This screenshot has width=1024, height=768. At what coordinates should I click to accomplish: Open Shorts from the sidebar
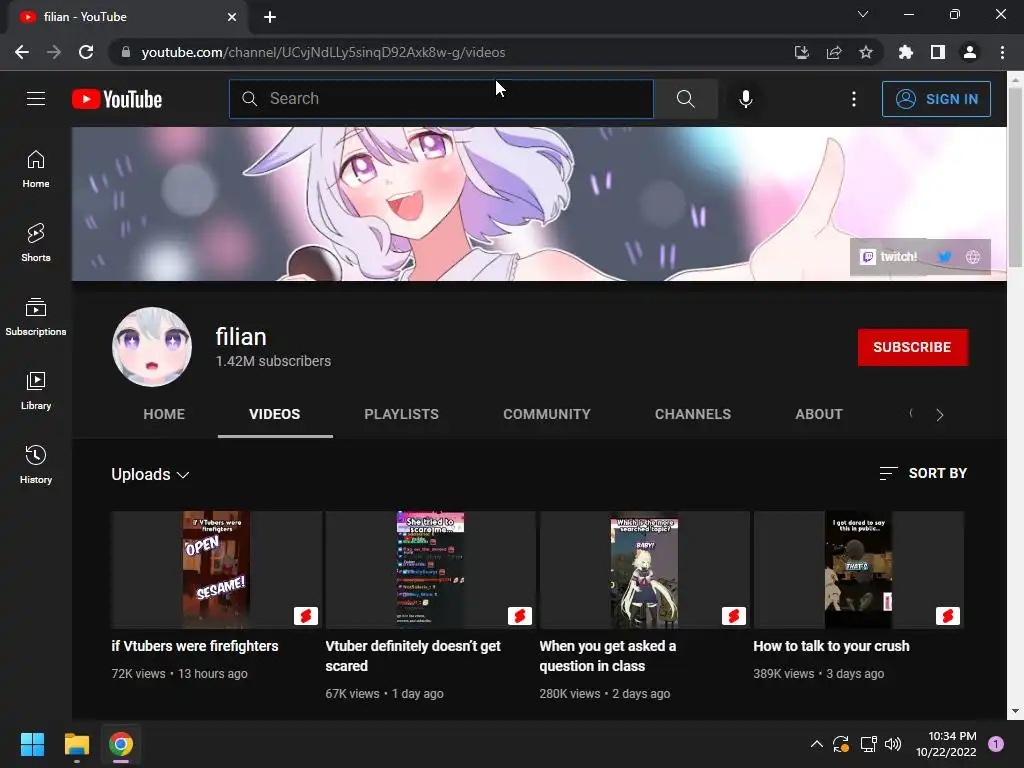(36, 243)
